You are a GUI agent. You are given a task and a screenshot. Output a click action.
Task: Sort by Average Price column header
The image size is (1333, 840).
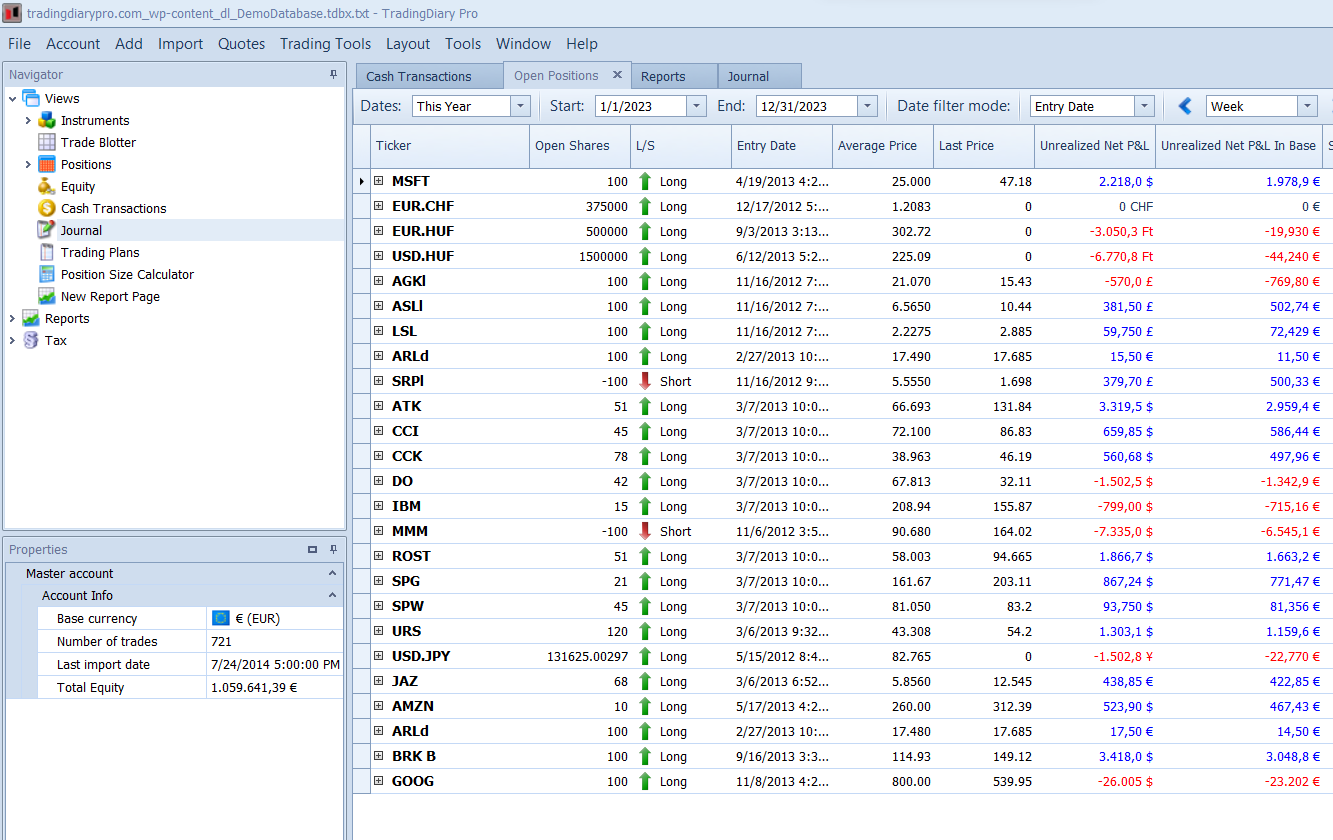(x=883, y=146)
